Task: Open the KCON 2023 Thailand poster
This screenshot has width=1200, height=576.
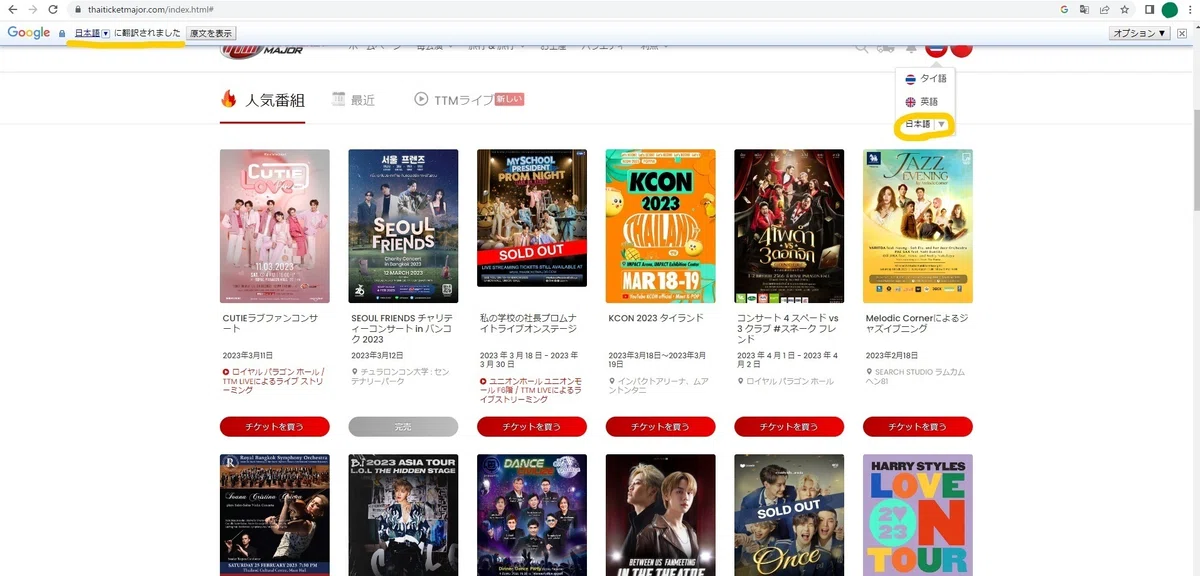Action: pyautogui.click(x=660, y=226)
